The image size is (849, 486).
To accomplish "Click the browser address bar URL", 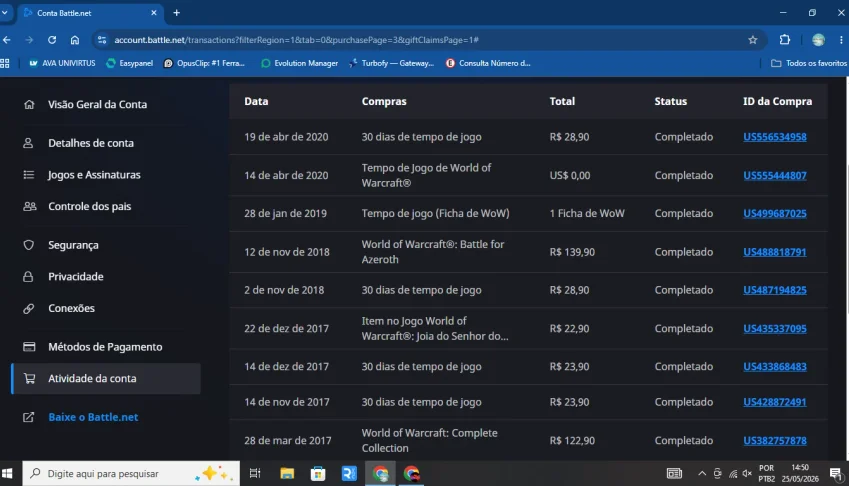I will tap(296, 40).
